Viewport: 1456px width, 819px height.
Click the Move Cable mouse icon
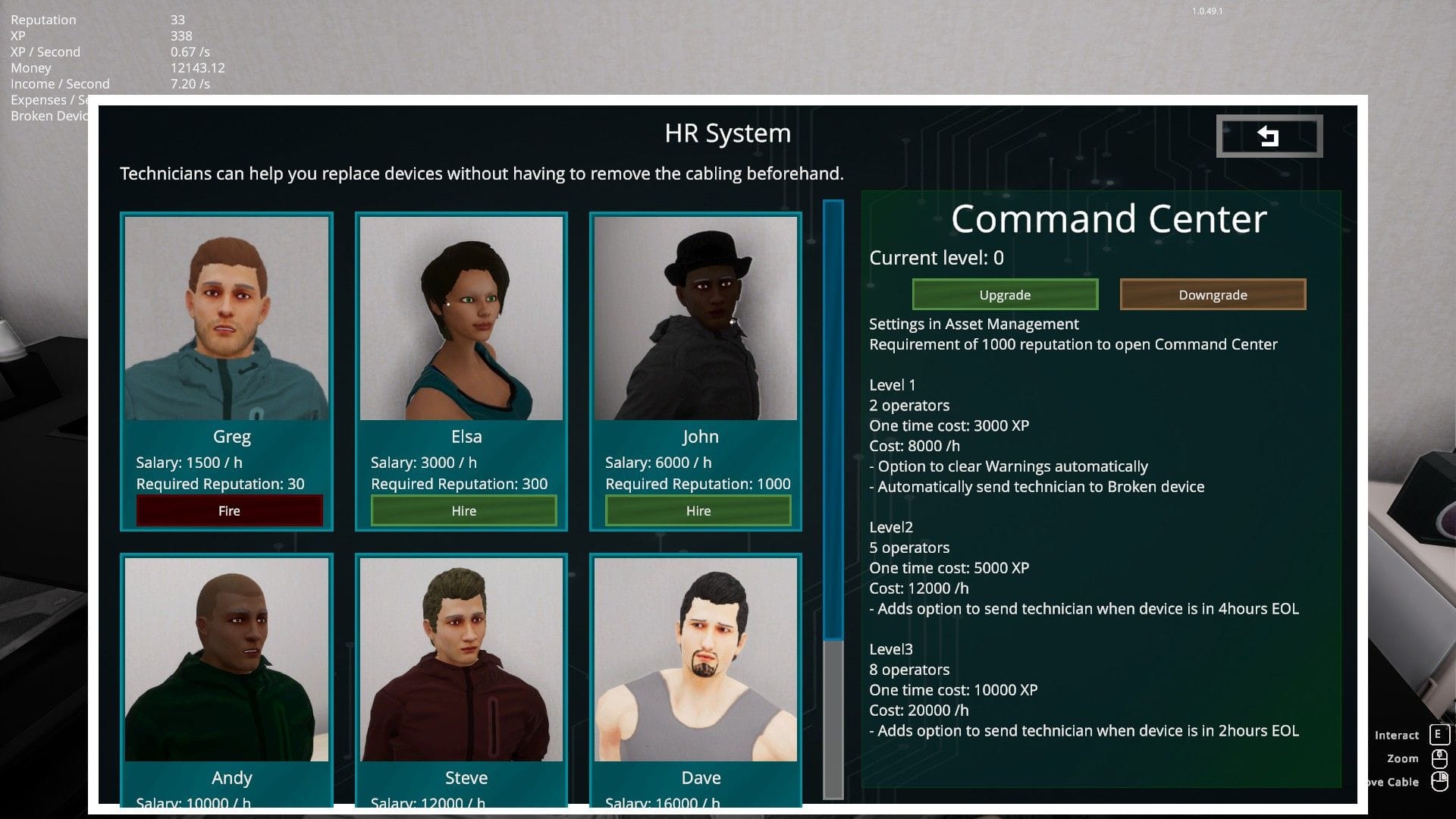click(1439, 781)
